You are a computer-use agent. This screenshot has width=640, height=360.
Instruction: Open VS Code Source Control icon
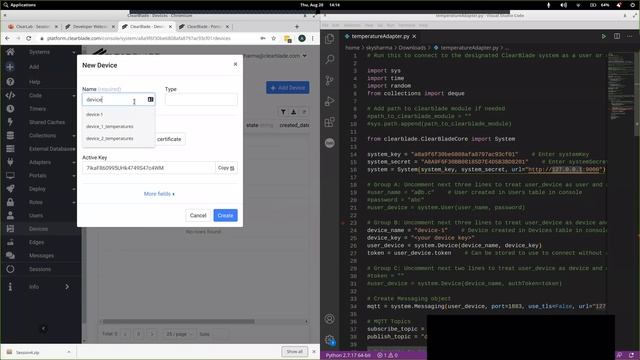(329, 80)
